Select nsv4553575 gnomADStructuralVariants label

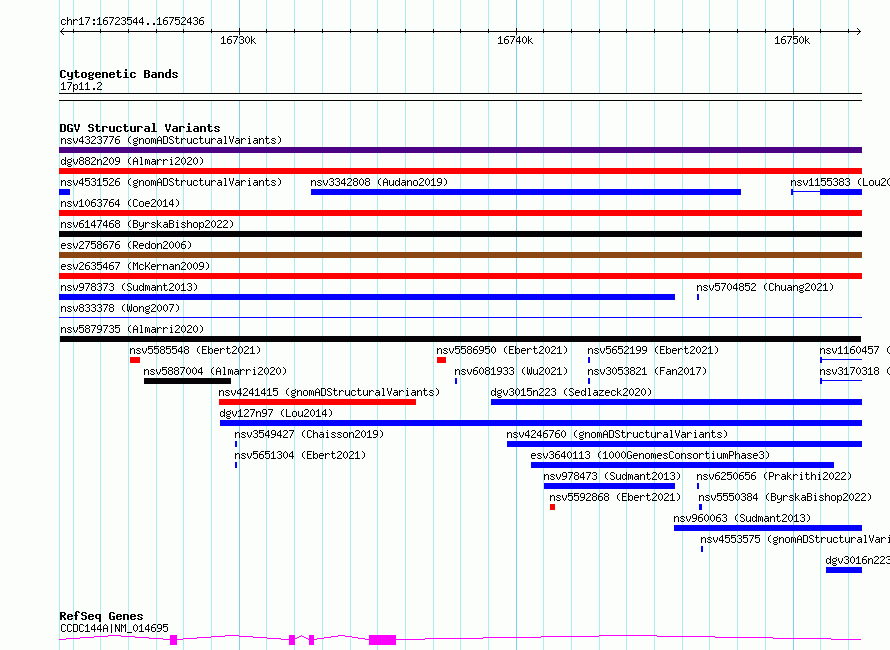pyautogui.click(x=795, y=539)
